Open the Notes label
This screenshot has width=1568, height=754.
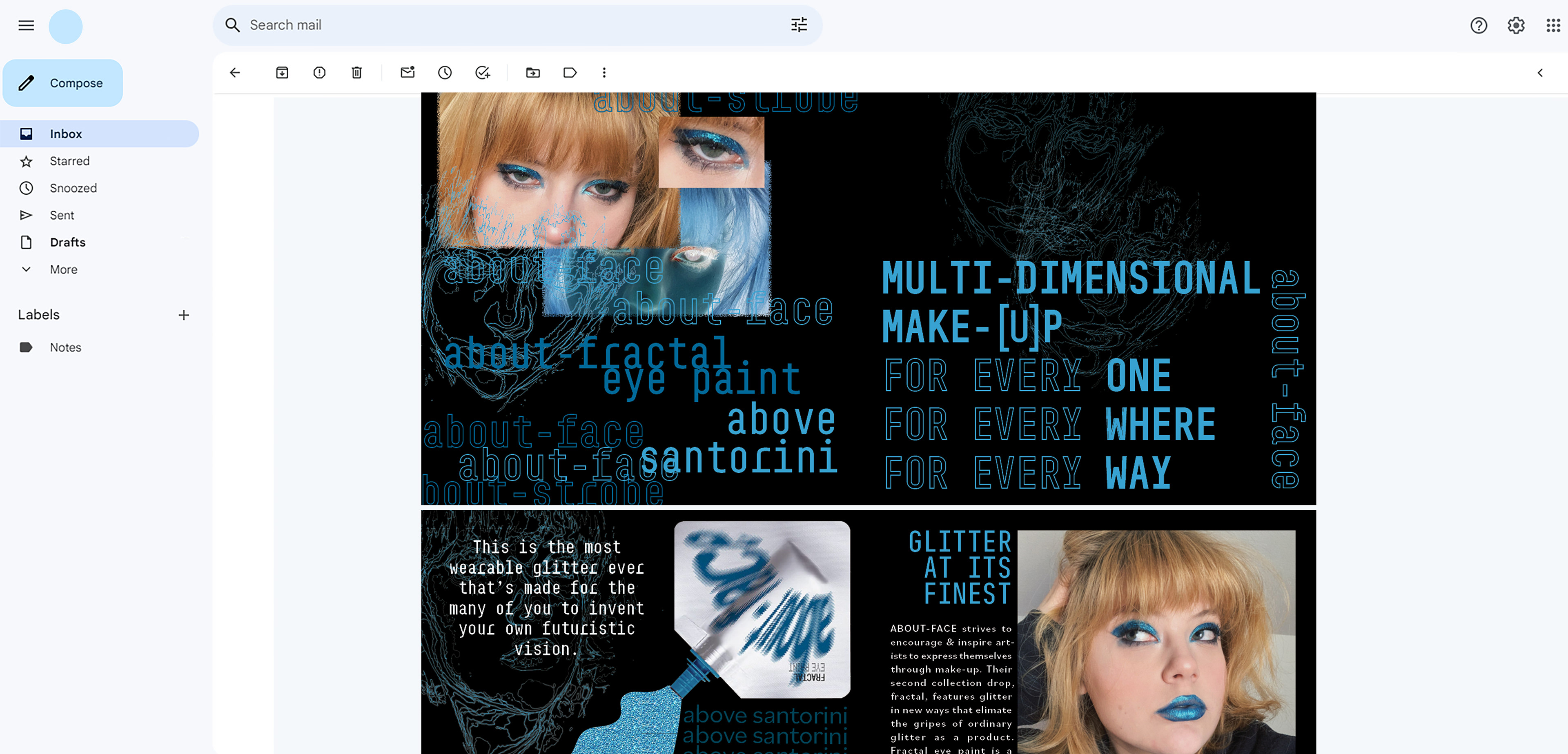65,347
